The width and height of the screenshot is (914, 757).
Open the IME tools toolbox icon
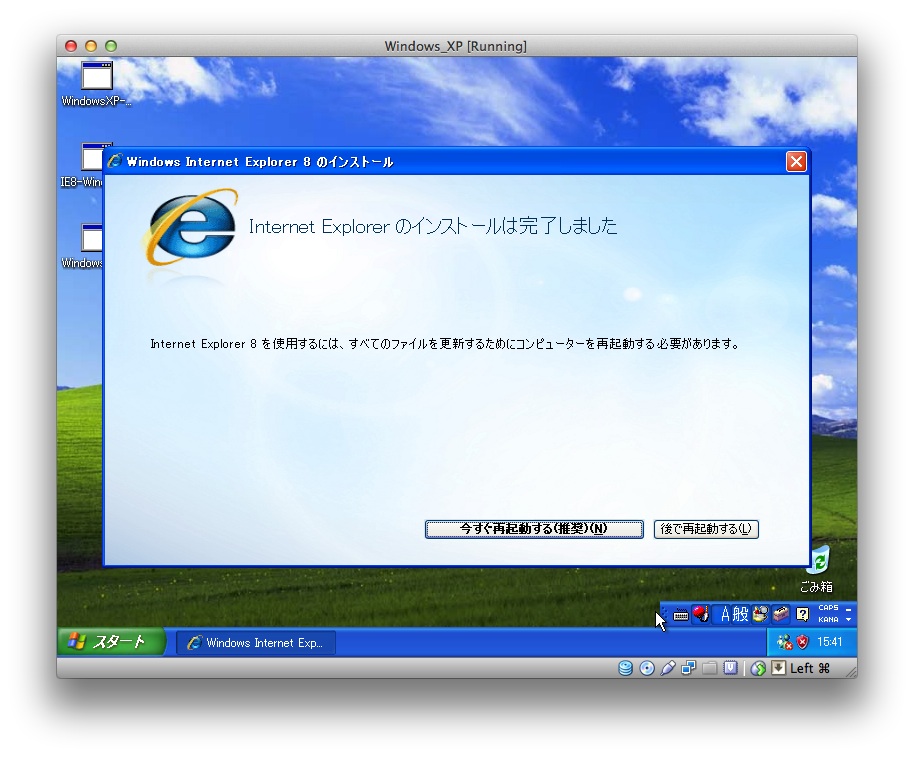tap(780, 614)
